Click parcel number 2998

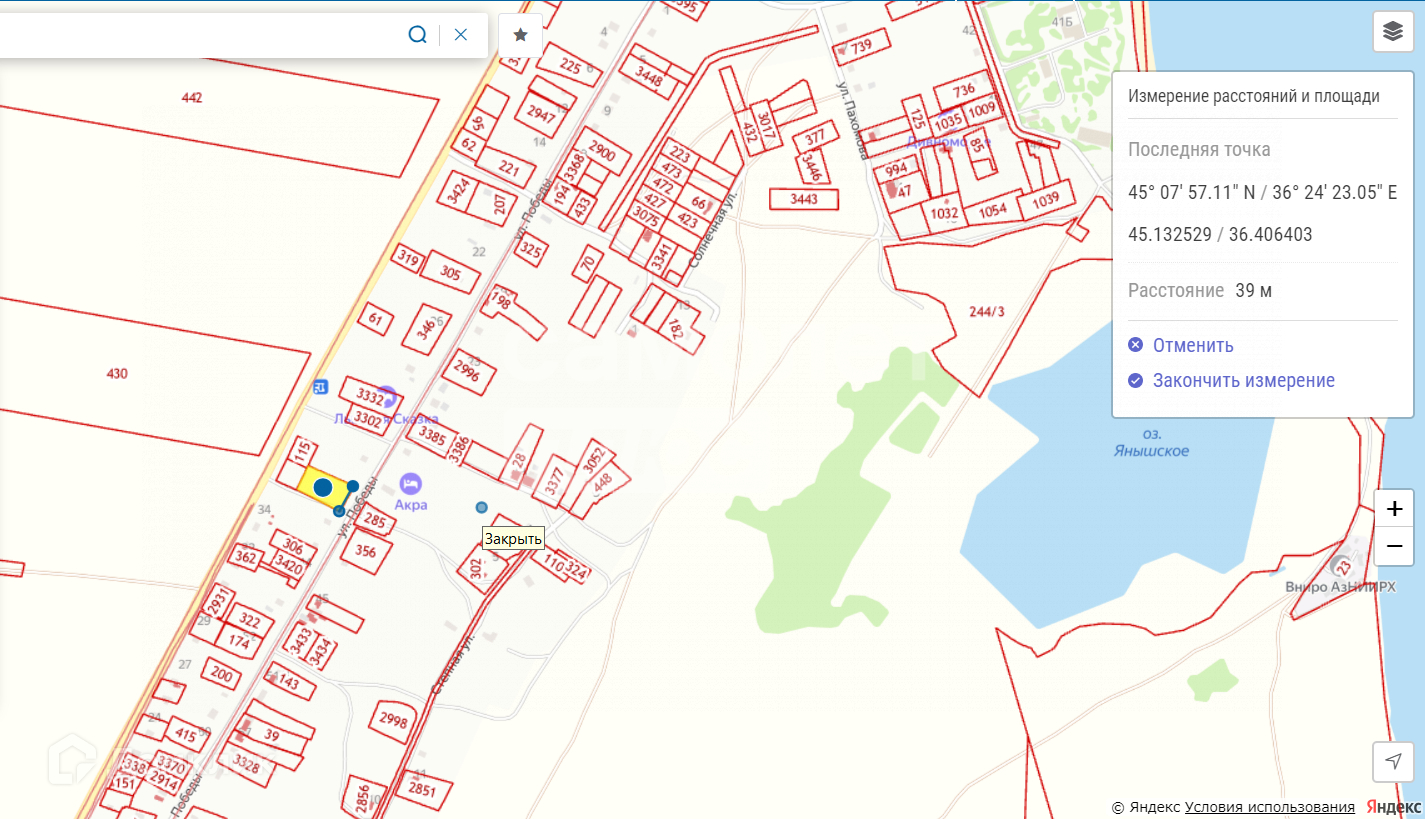[393, 720]
